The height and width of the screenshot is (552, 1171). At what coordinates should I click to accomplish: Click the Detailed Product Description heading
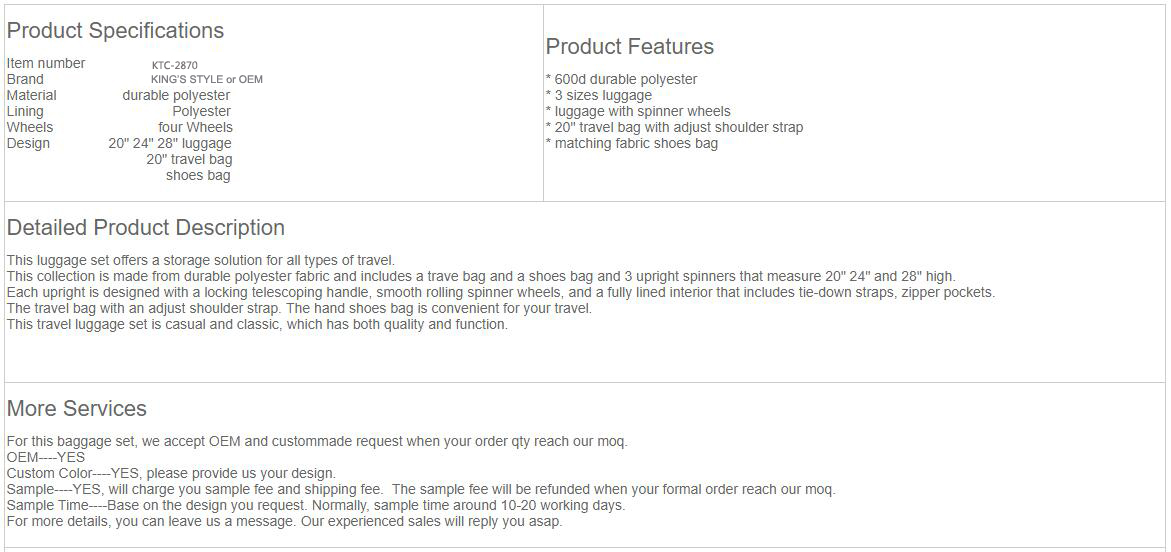coord(146,228)
